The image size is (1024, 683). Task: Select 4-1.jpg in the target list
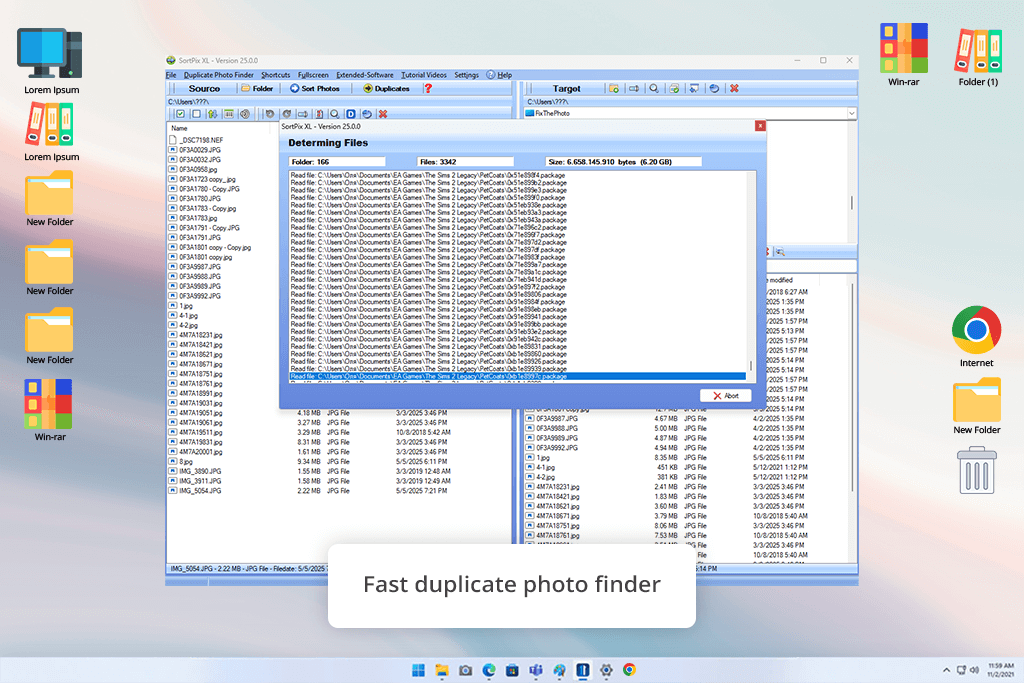(545, 467)
